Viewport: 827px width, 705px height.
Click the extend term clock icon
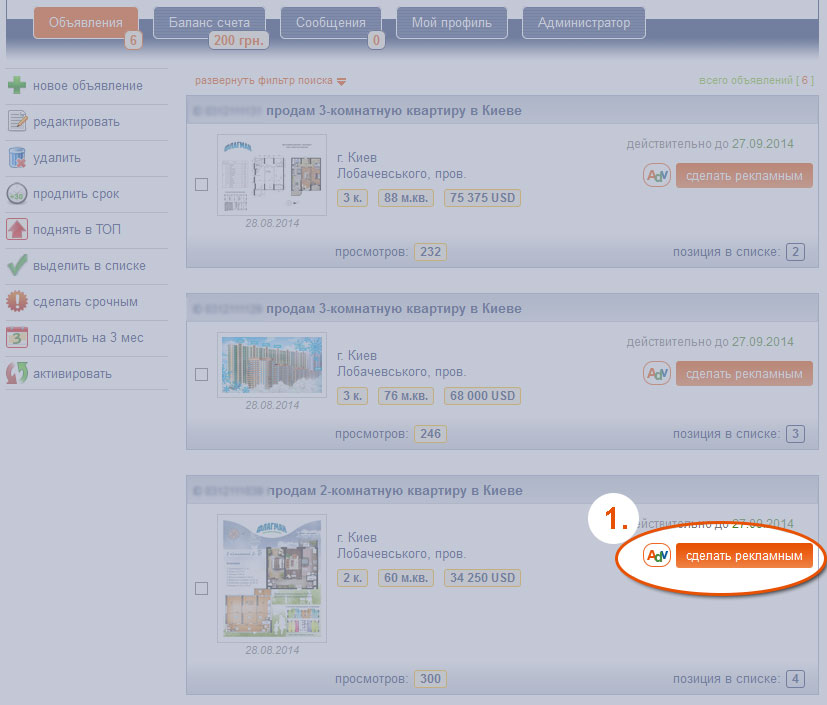click(x=17, y=194)
